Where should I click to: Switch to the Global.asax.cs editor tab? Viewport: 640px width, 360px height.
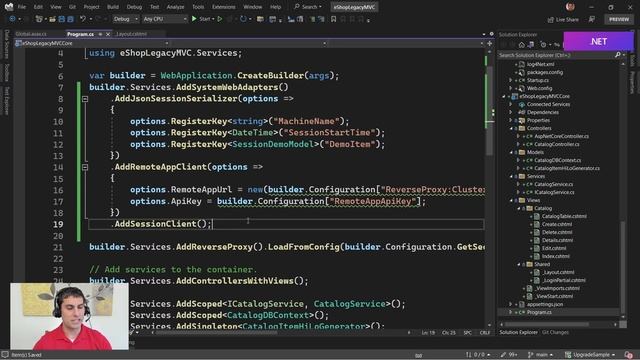pos(31,34)
